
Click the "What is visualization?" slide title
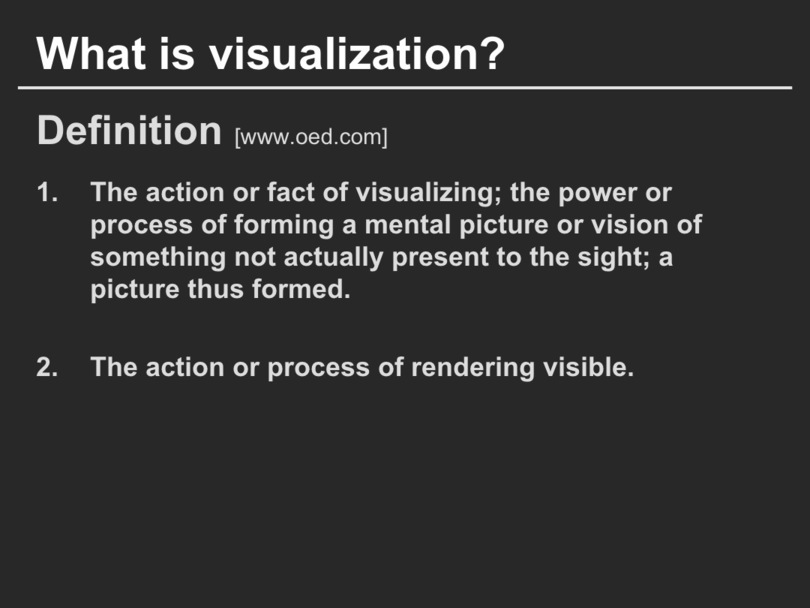(270, 53)
